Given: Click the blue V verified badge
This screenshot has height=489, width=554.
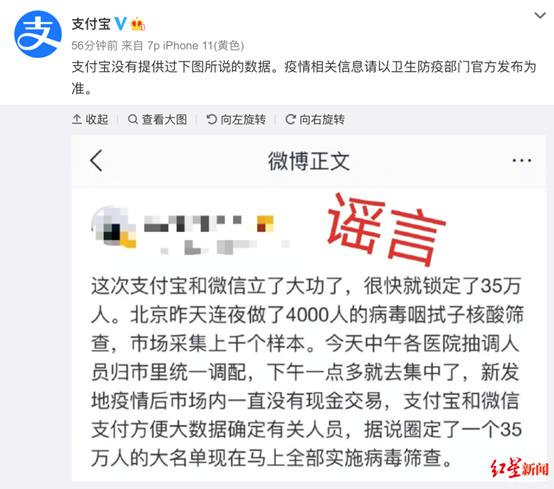Looking at the screenshot, I should (120, 24).
